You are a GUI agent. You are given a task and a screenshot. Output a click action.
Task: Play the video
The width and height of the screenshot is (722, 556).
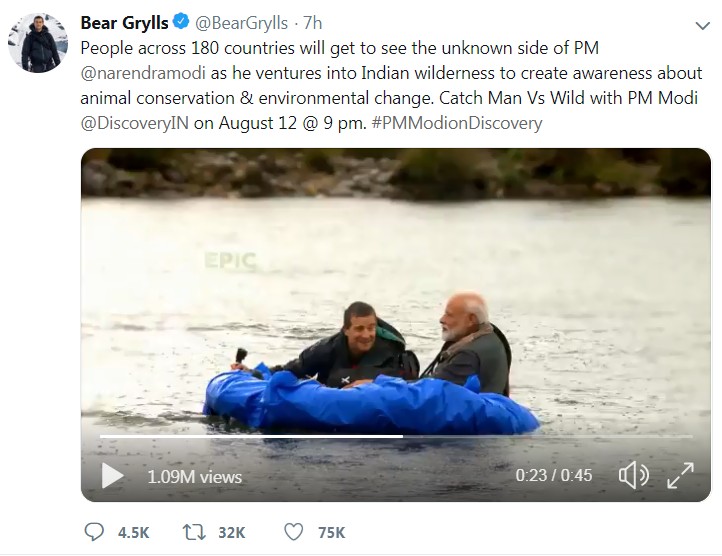click(112, 476)
